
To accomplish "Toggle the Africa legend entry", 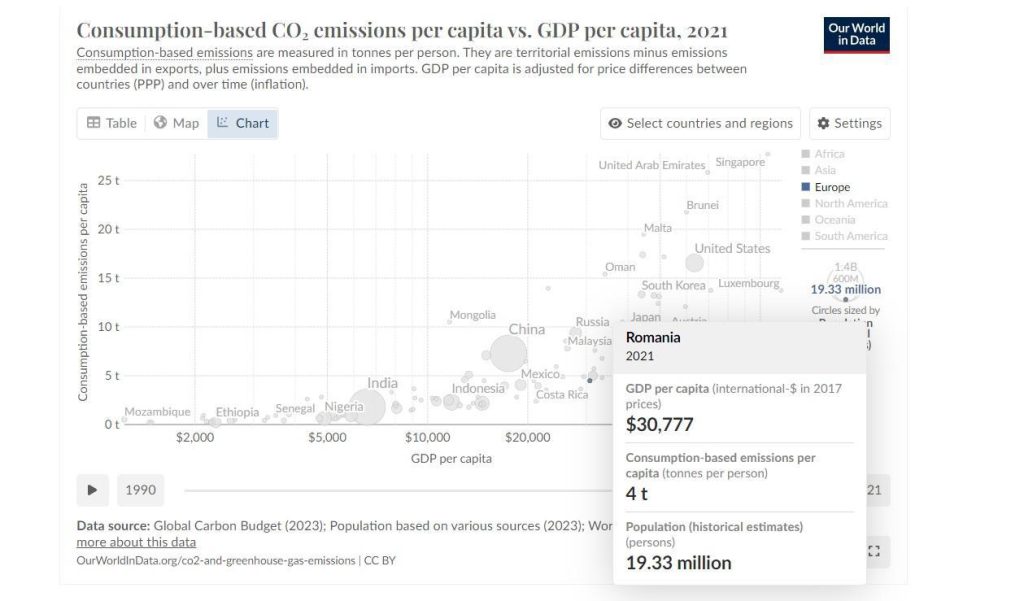I will [824, 154].
